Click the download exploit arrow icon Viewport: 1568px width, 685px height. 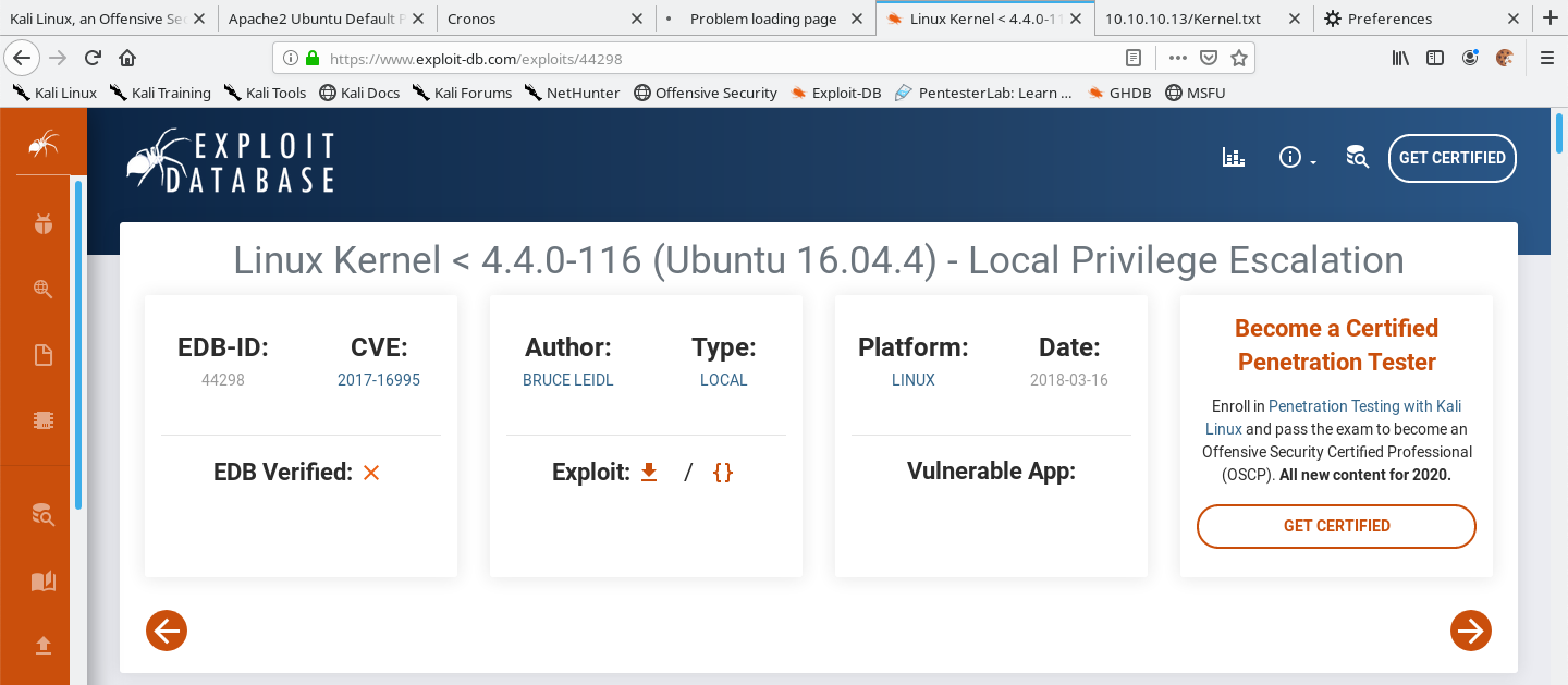[x=651, y=471]
